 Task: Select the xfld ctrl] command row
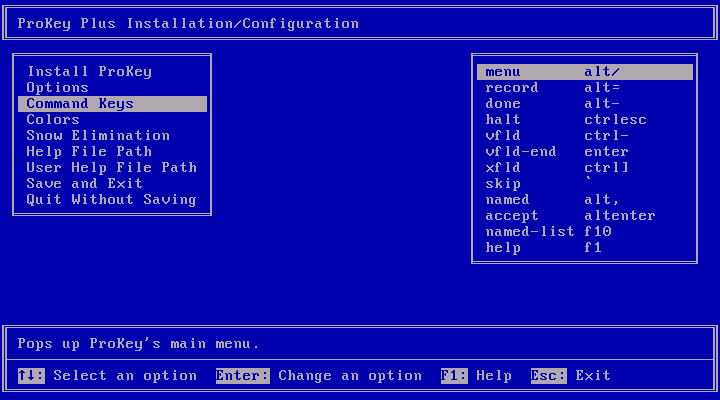585,168
